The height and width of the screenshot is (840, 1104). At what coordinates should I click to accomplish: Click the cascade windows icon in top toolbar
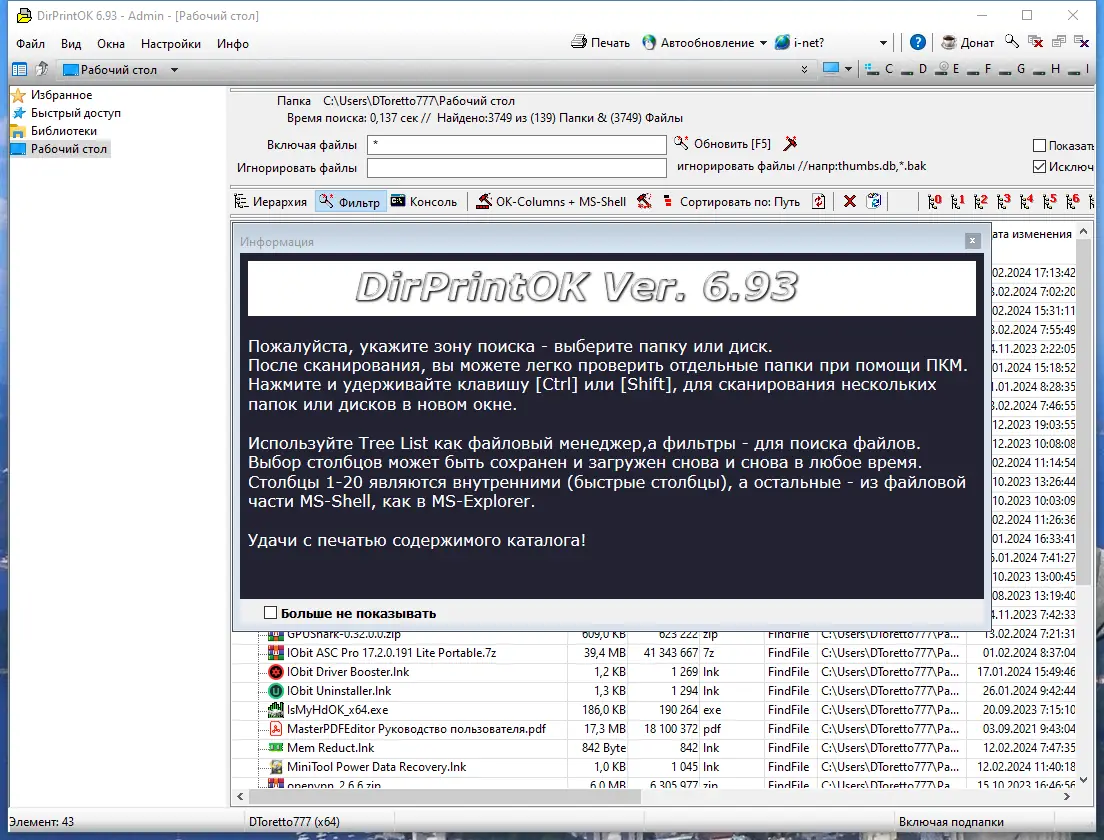[x=1058, y=42]
